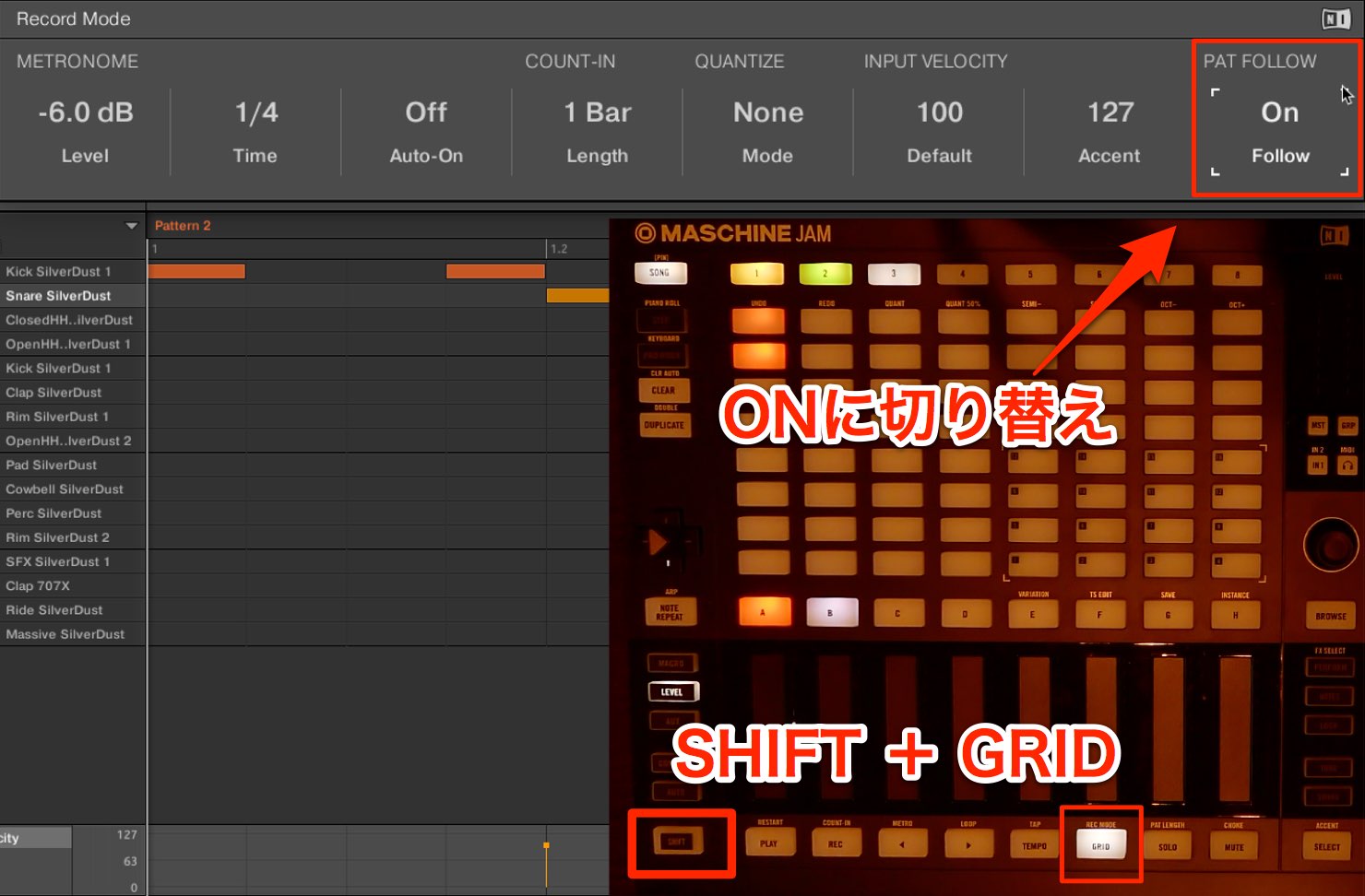Touch the eighth touch strip
Viewport: 1365px width, 896px height.
coord(1235,727)
